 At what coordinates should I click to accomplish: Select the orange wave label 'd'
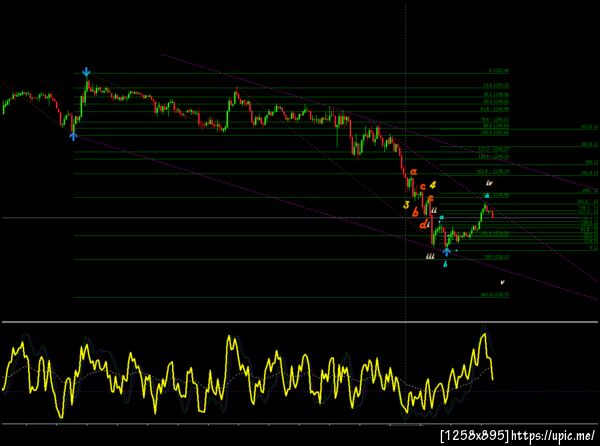click(x=423, y=225)
